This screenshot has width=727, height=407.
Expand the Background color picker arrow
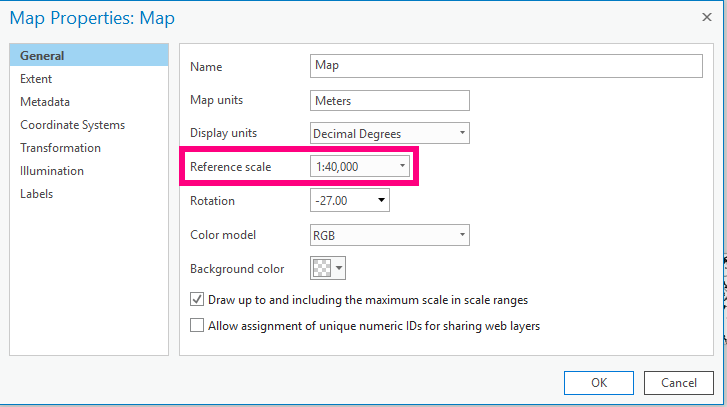tap(339, 268)
